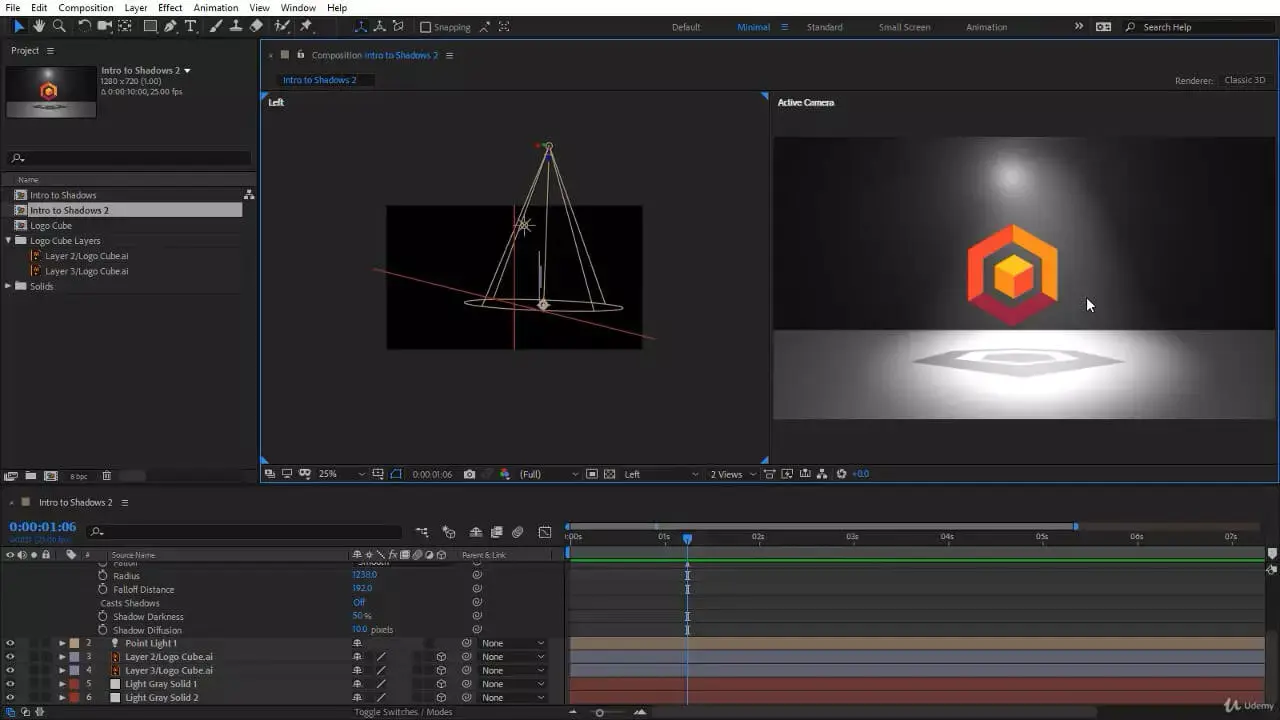Toggle Shadow Darkness stopwatch keyframing
This screenshot has width=1280, height=720.
(x=103, y=616)
